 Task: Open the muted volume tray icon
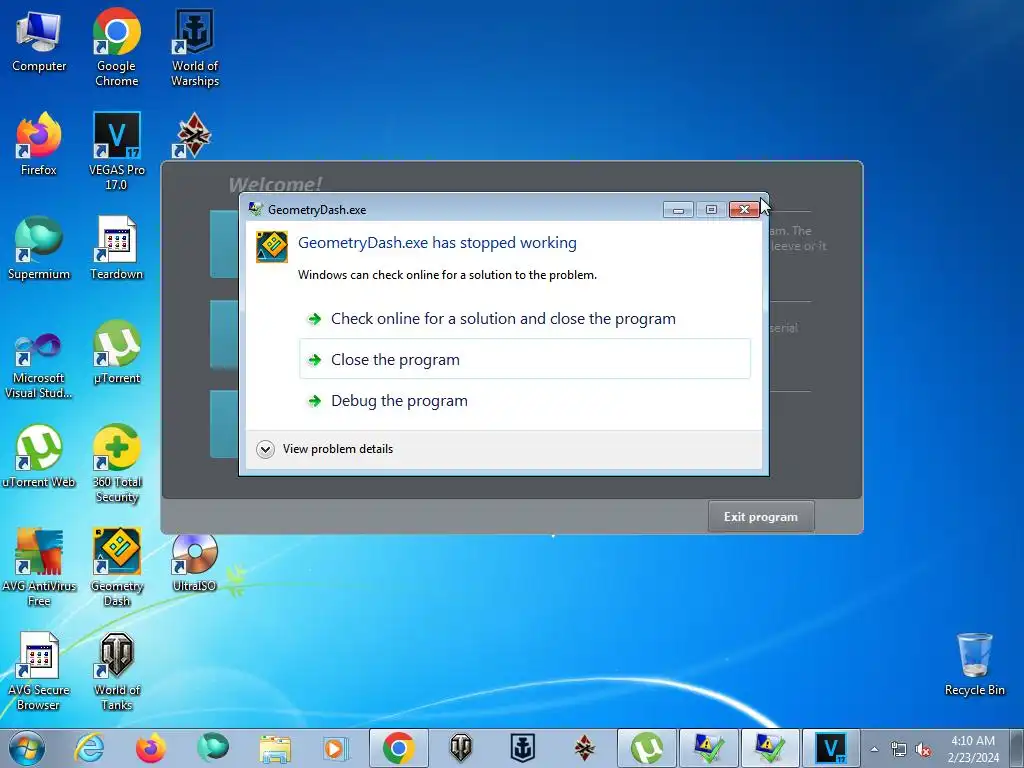click(923, 749)
